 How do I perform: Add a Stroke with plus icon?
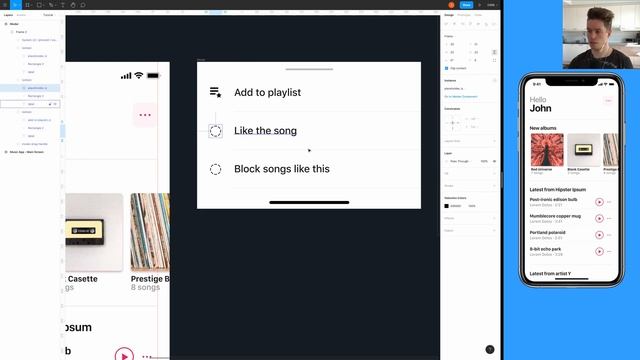494,186
